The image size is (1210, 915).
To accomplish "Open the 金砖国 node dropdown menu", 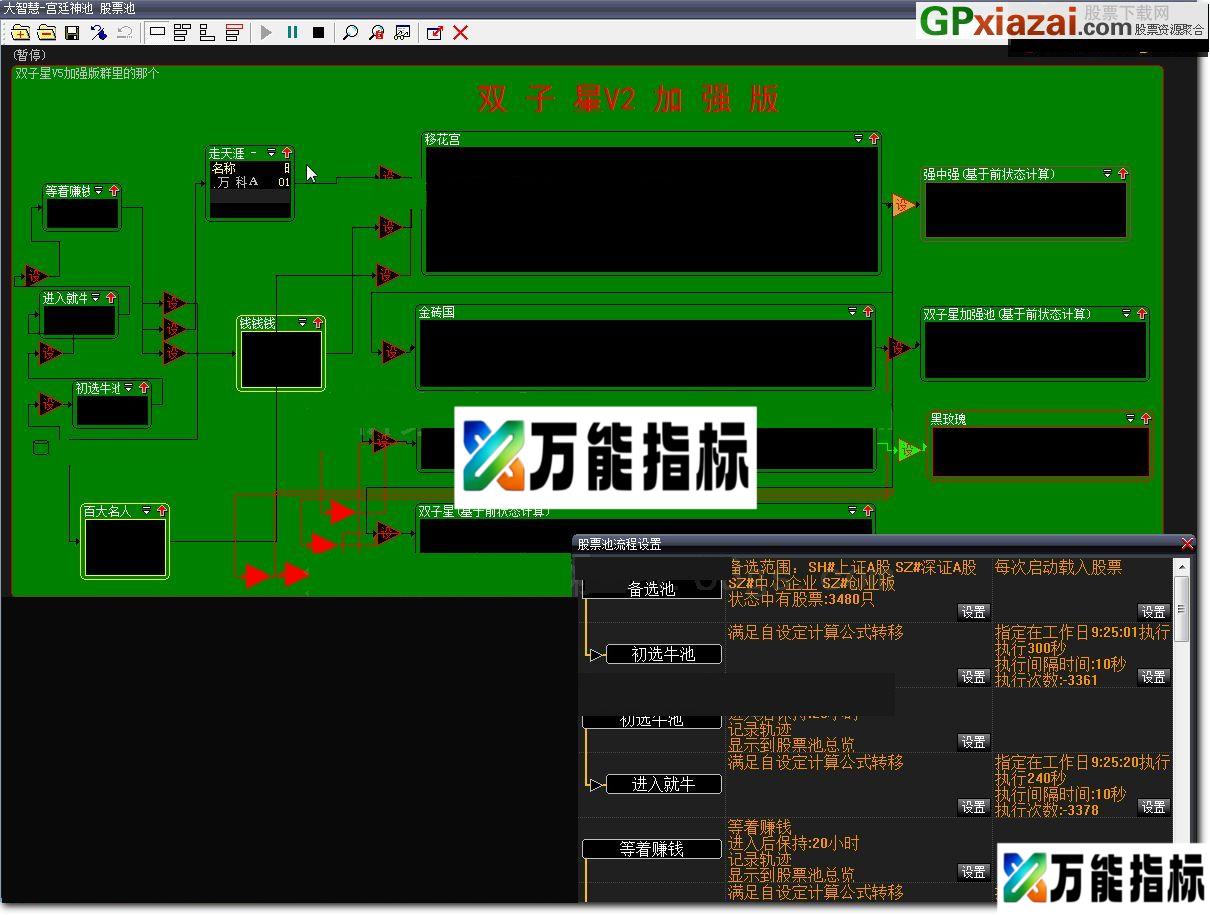I will [852, 312].
